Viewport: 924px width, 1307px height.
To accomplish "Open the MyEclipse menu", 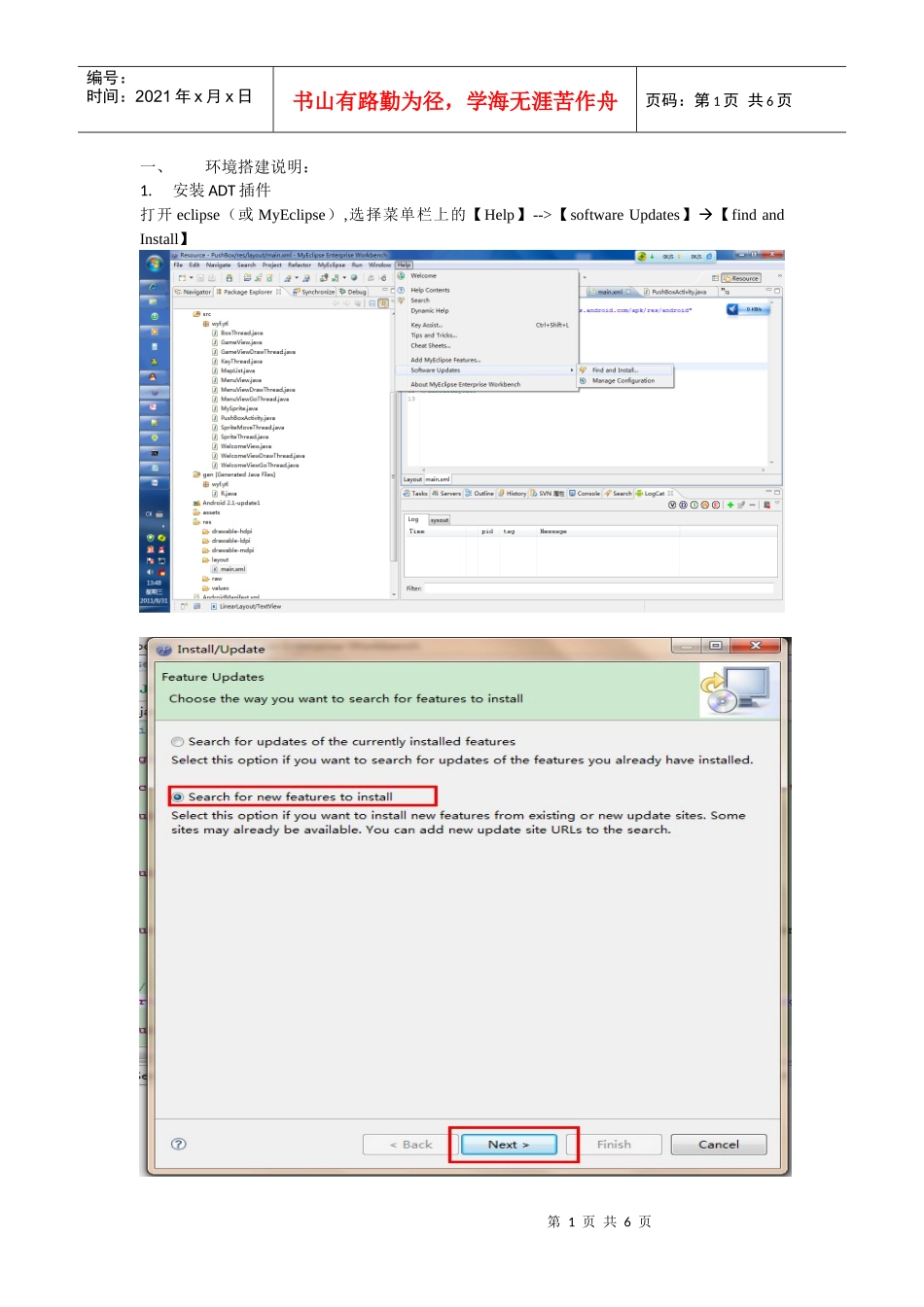I will (x=332, y=265).
